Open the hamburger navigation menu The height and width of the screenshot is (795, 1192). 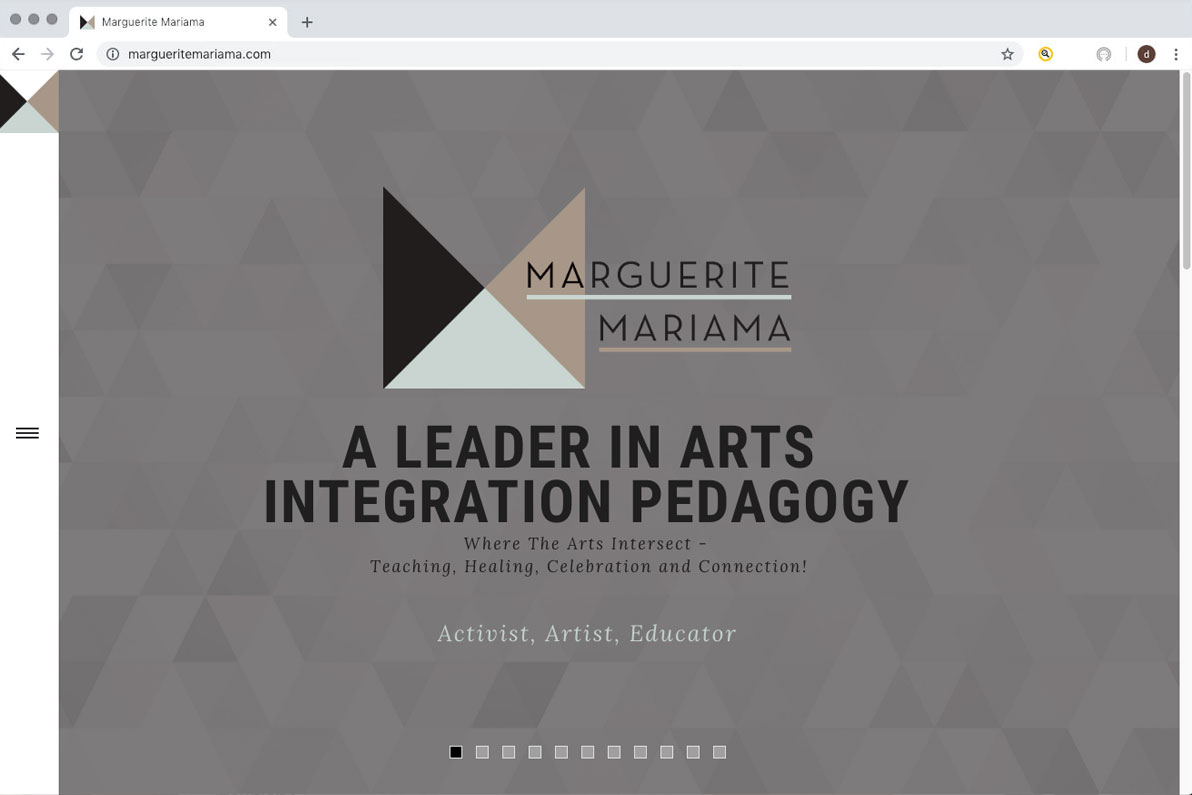click(x=27, y=432)
